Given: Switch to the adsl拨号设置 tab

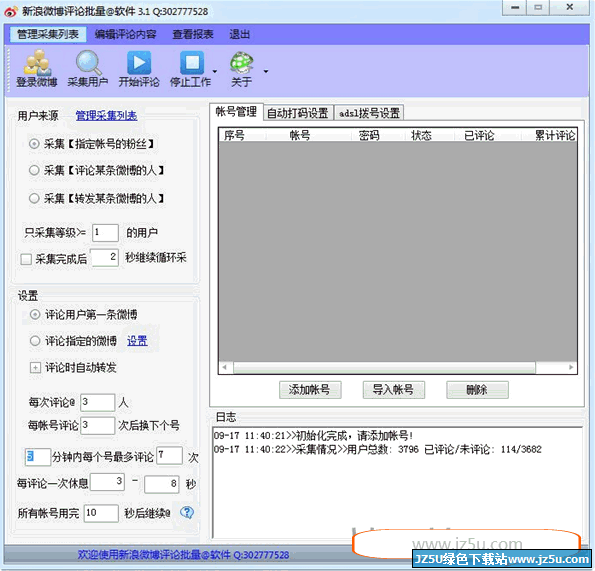Looking at the screenshot, I should (x=369, y=113).
